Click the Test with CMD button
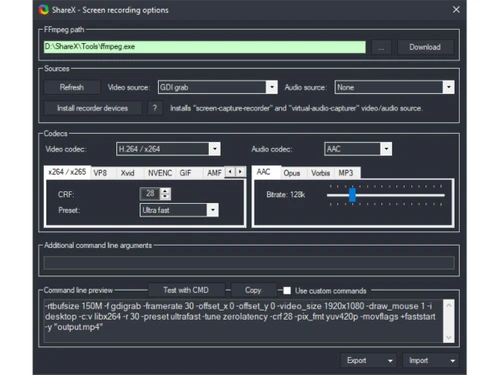 coord(186,290)
